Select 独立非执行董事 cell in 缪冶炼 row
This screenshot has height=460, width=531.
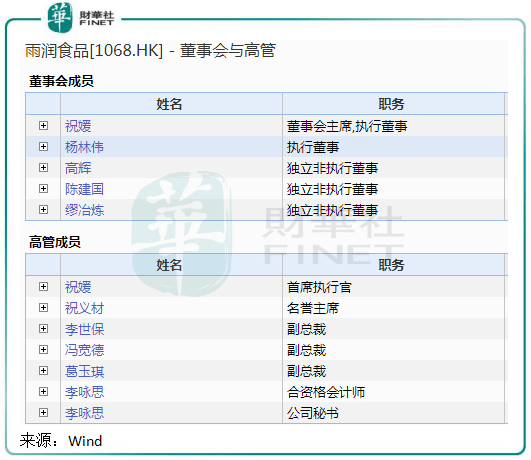pos(393,210)
